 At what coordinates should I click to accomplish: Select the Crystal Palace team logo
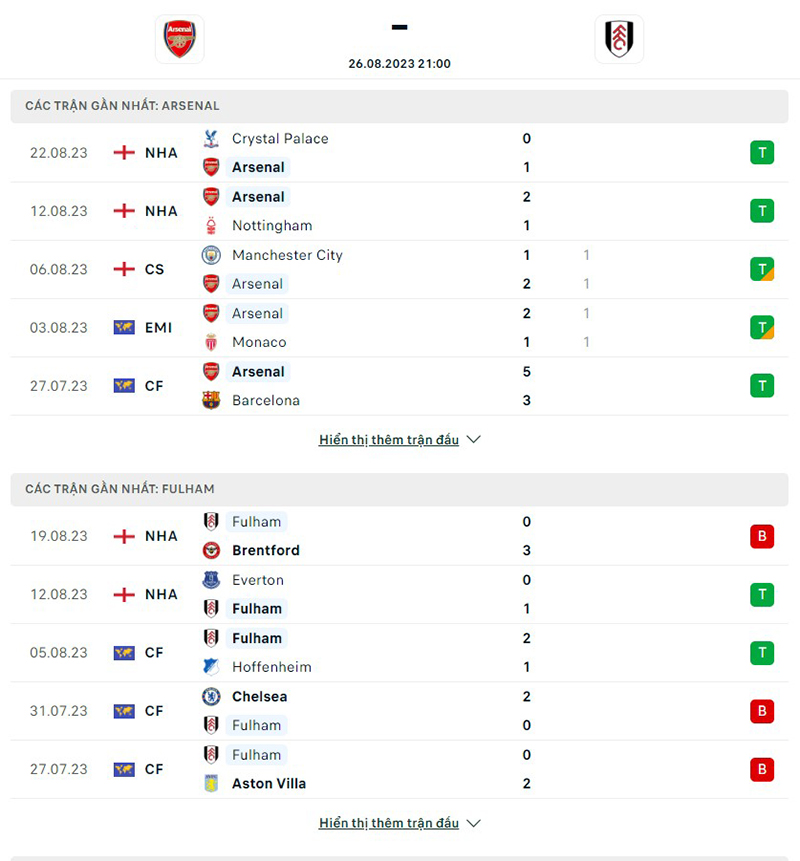(211, 139)
